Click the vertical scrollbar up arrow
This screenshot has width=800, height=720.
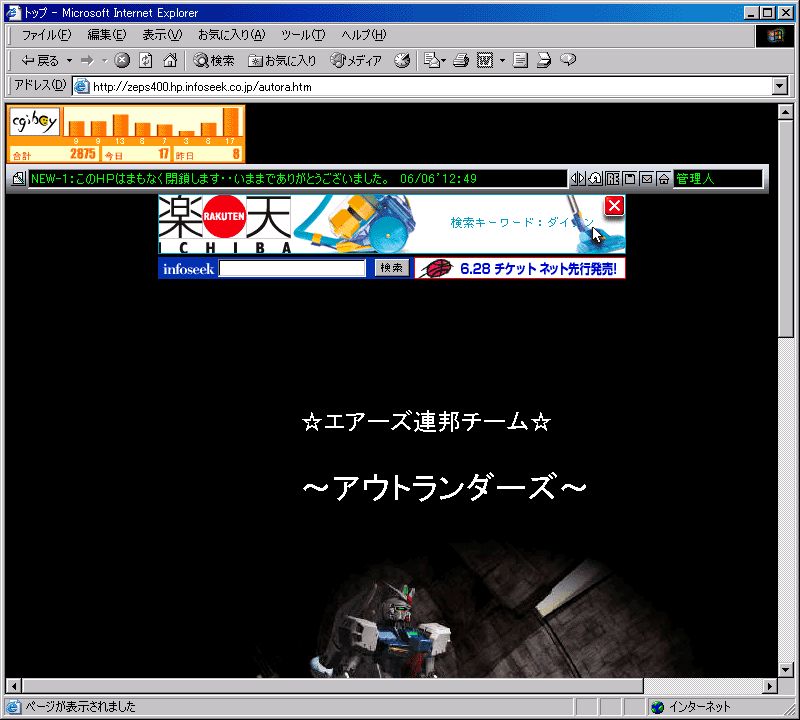(785, 112)
